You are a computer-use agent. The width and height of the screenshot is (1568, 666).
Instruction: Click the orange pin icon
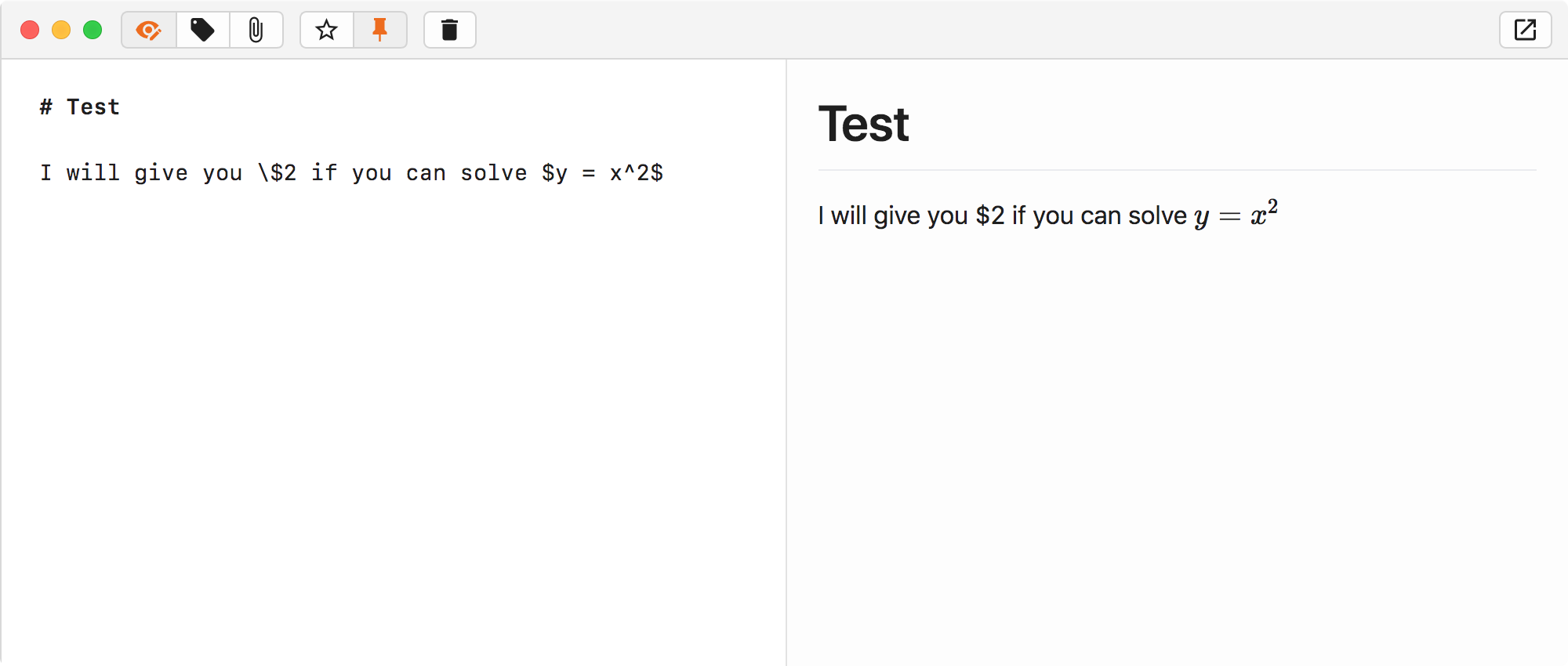click(380, 30)
